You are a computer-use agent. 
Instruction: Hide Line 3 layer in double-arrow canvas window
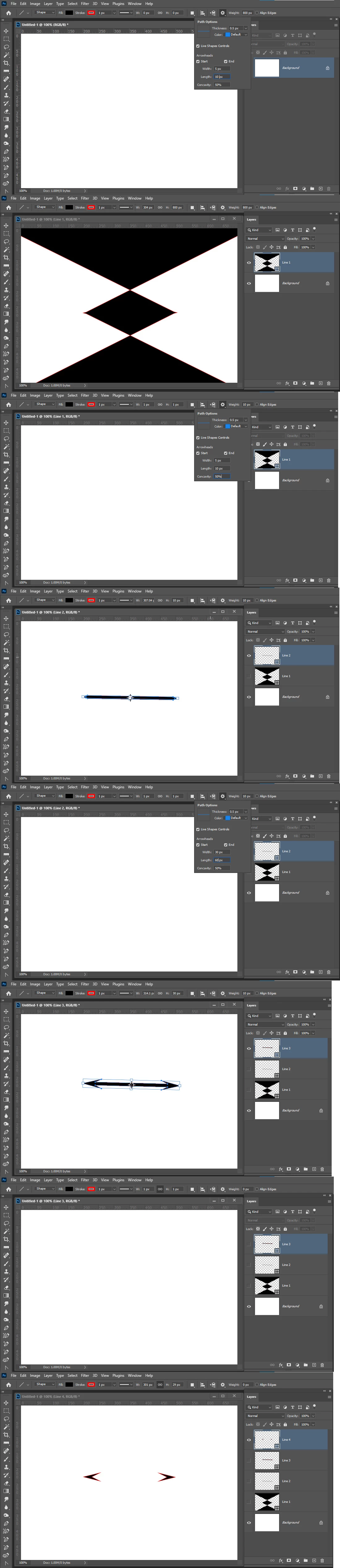click(249, 1048)
